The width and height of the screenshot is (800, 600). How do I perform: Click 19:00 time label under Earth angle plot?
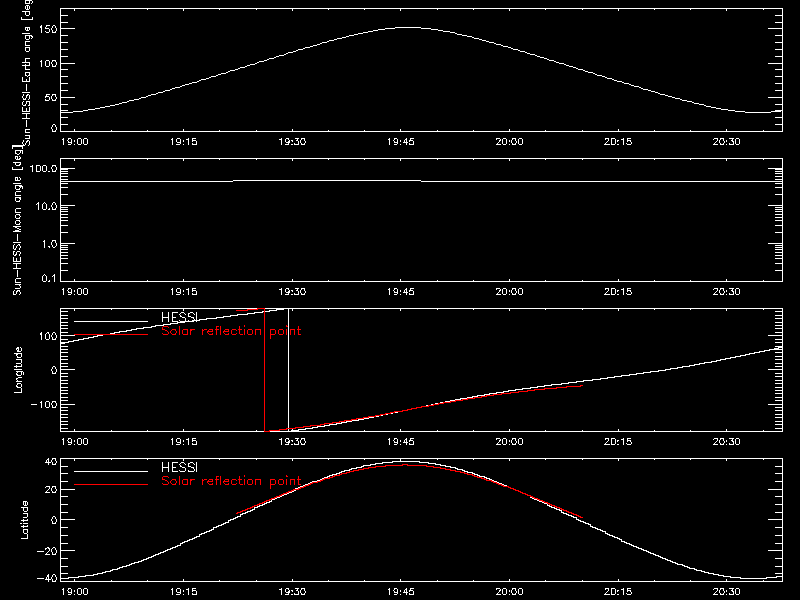tap(74, 142)
